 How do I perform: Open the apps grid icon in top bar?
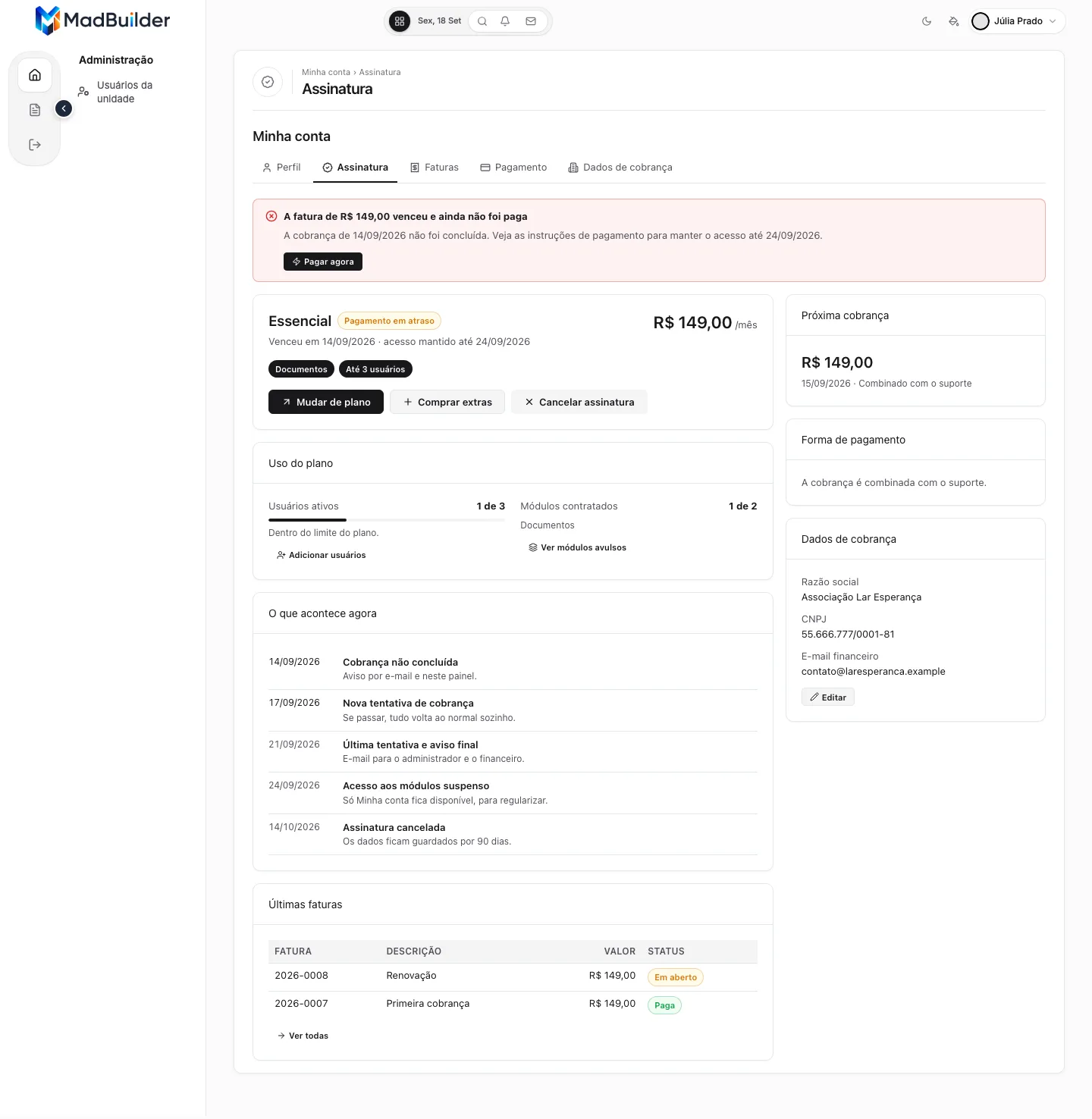[x=400, y=21]
